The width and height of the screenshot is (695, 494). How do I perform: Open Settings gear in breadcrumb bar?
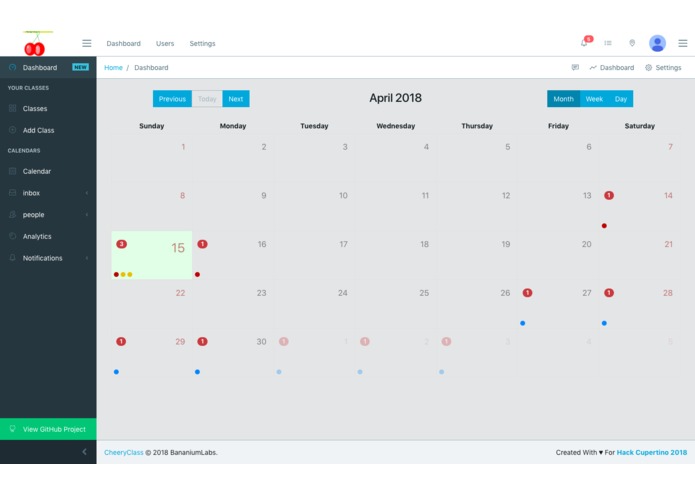663,68
